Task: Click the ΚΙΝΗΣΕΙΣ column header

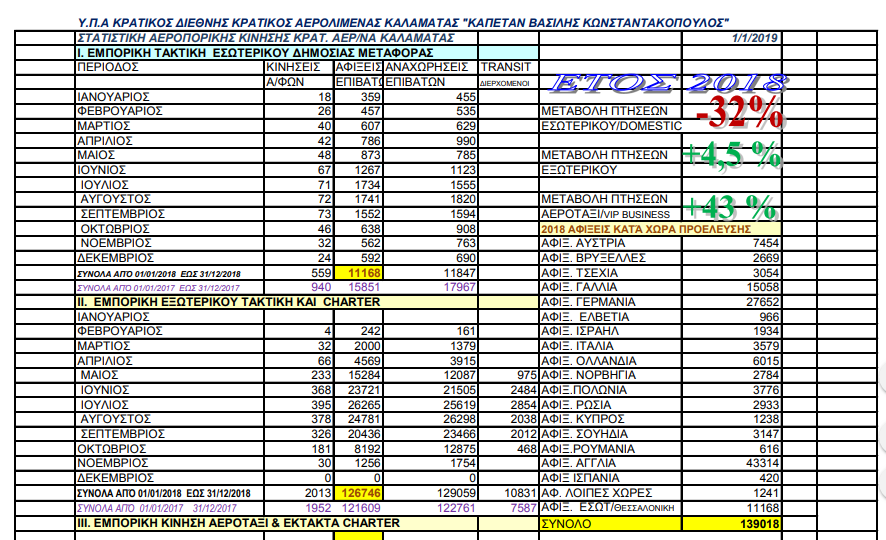Action: (x=293, y=67)
